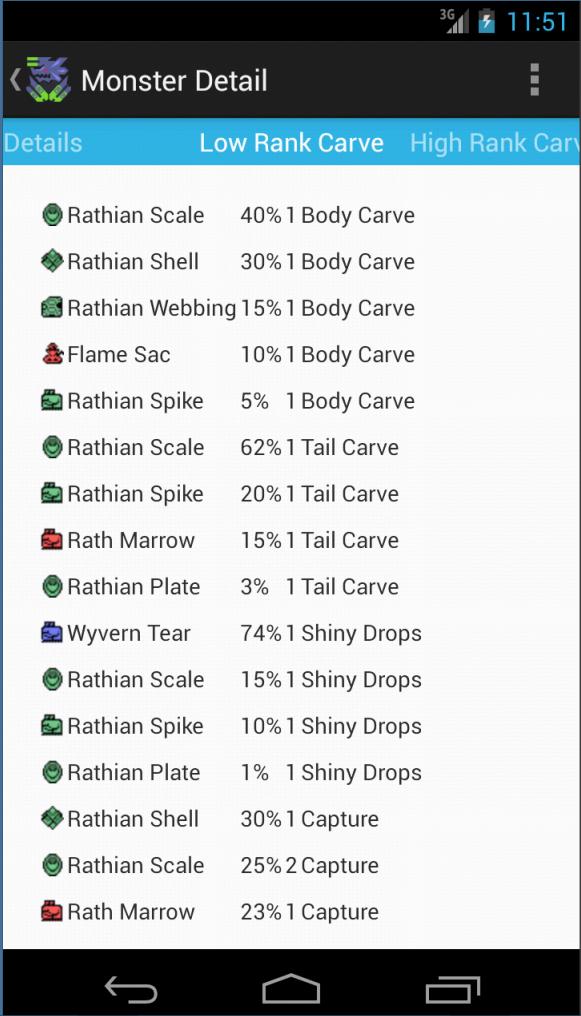The width and height of the screenshot is (581, 1016).
Task: Tap the Monster Detail title
Action: click(x=174, y=80)
